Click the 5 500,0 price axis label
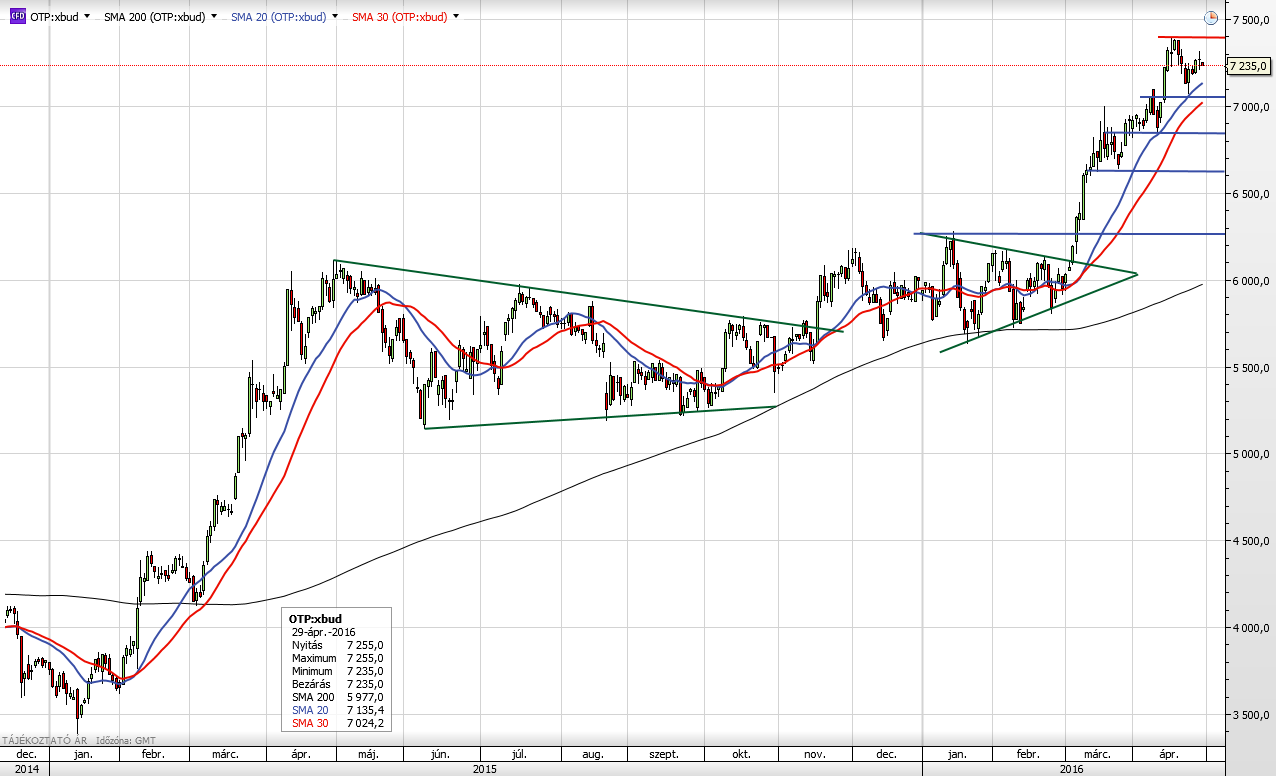Viewport: 1276px width, 776px height. (1251, 368)
